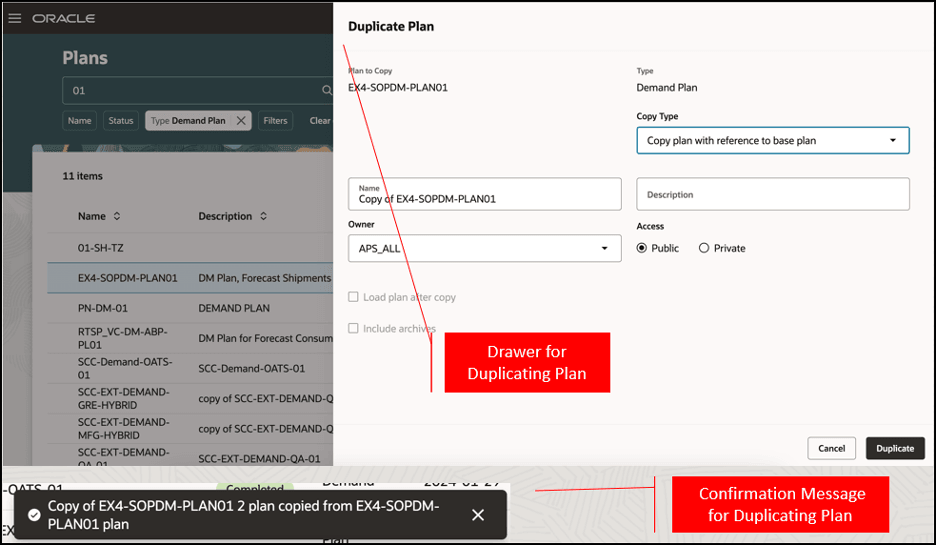Click the search magnifier icon in Plans

point(327,90)
